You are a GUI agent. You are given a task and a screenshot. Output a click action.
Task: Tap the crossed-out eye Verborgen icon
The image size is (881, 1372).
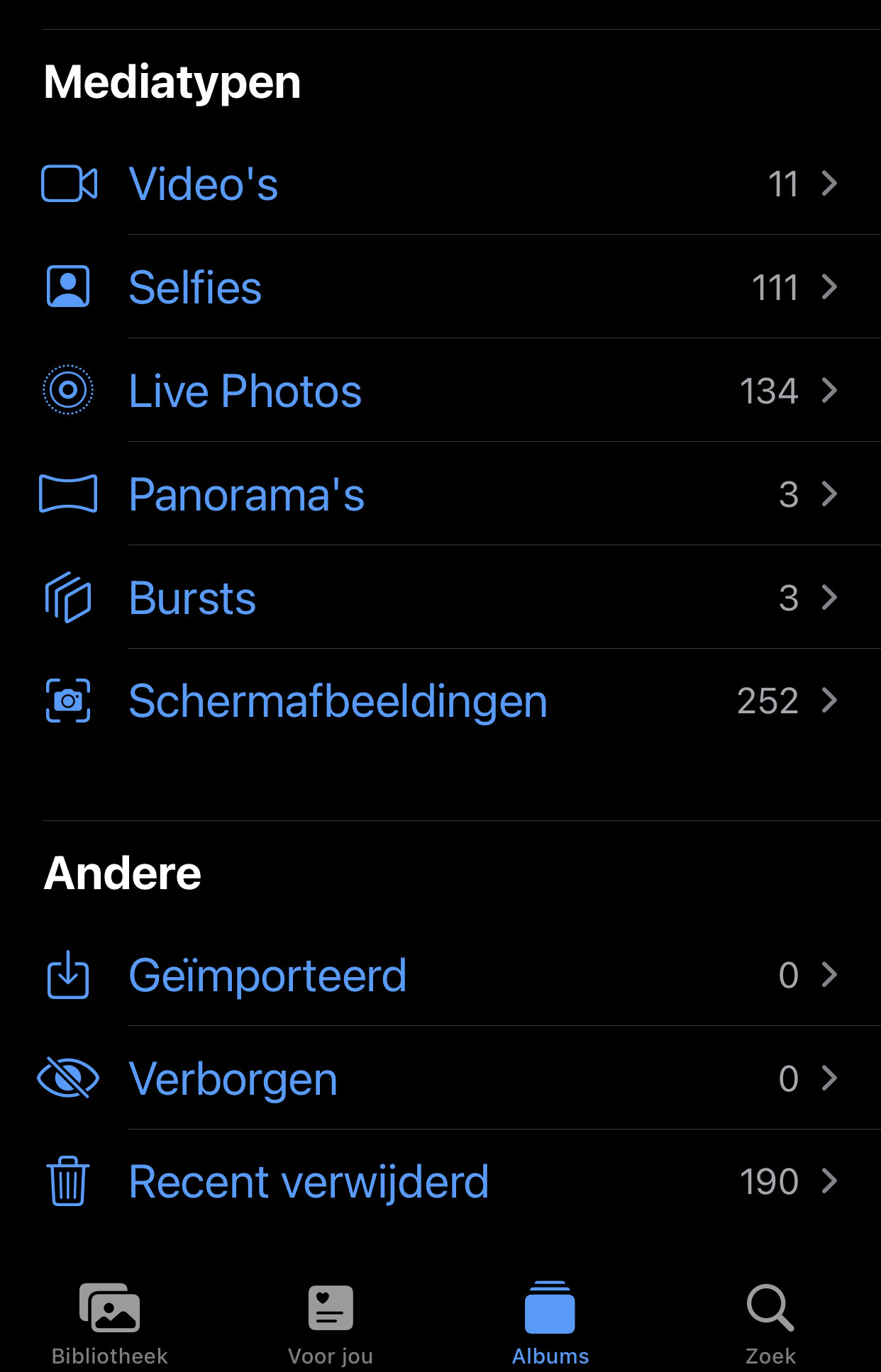coord(68,1078)
